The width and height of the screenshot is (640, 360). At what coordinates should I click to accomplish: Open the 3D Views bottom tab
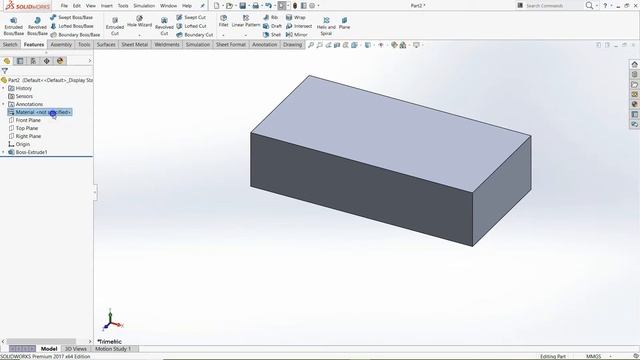(x=76, y=349)
